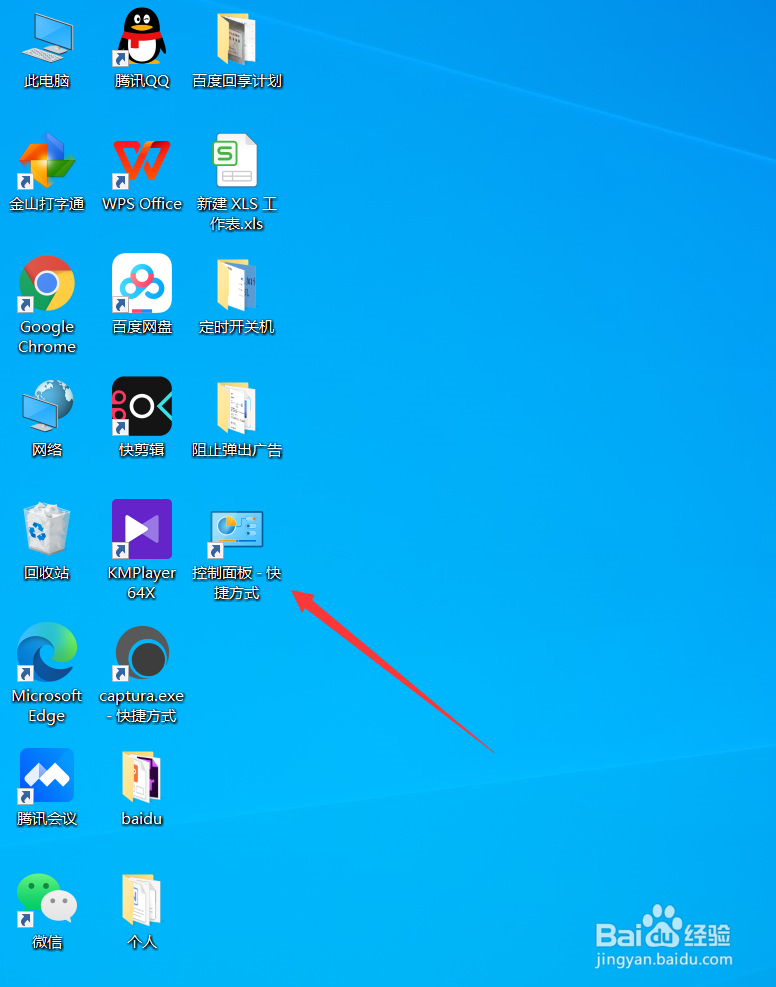Select the 百度网盘 cloud icon

142,283
